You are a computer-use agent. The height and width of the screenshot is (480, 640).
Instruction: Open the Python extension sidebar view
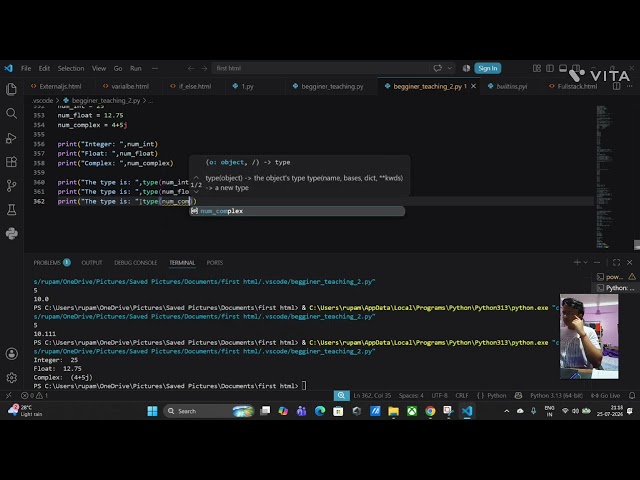[11, 233]
